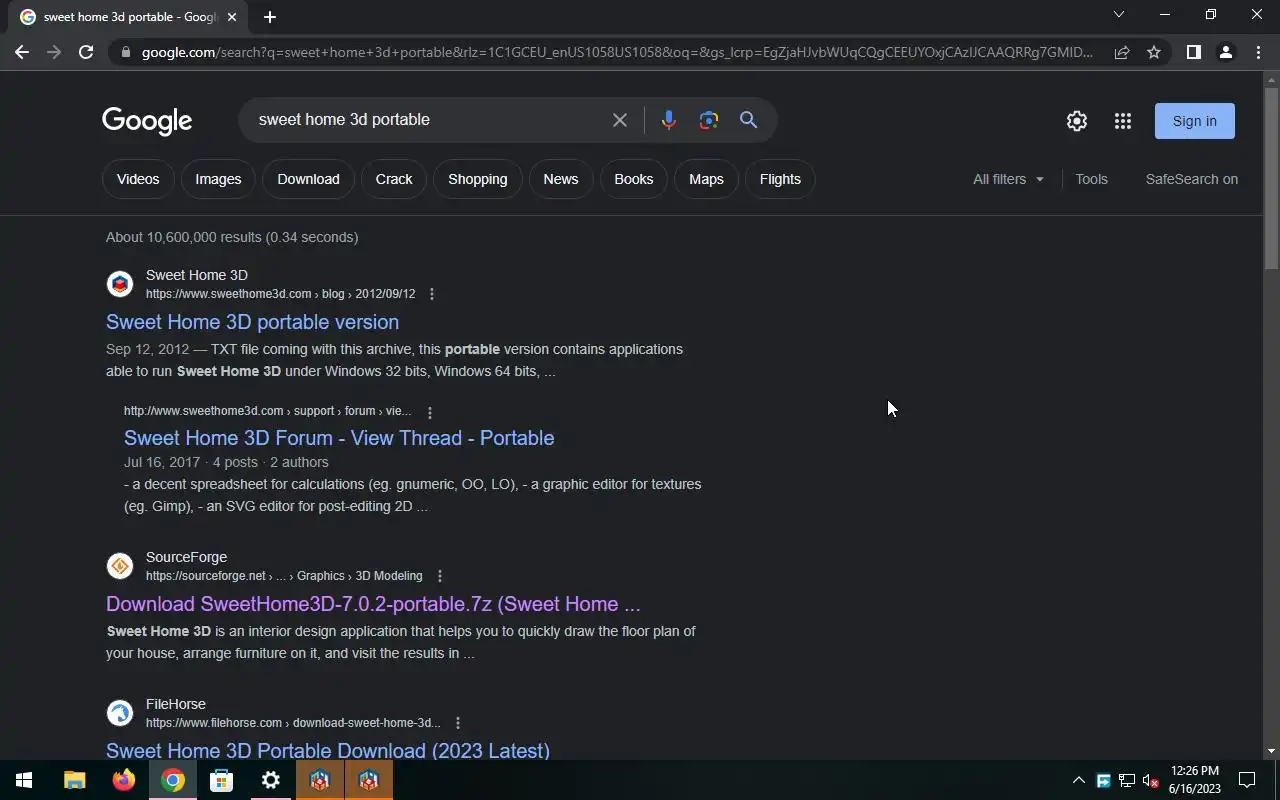1280x800 pixels.
Task: Open the SafeSearch on setting
Action: point(1192,179)
